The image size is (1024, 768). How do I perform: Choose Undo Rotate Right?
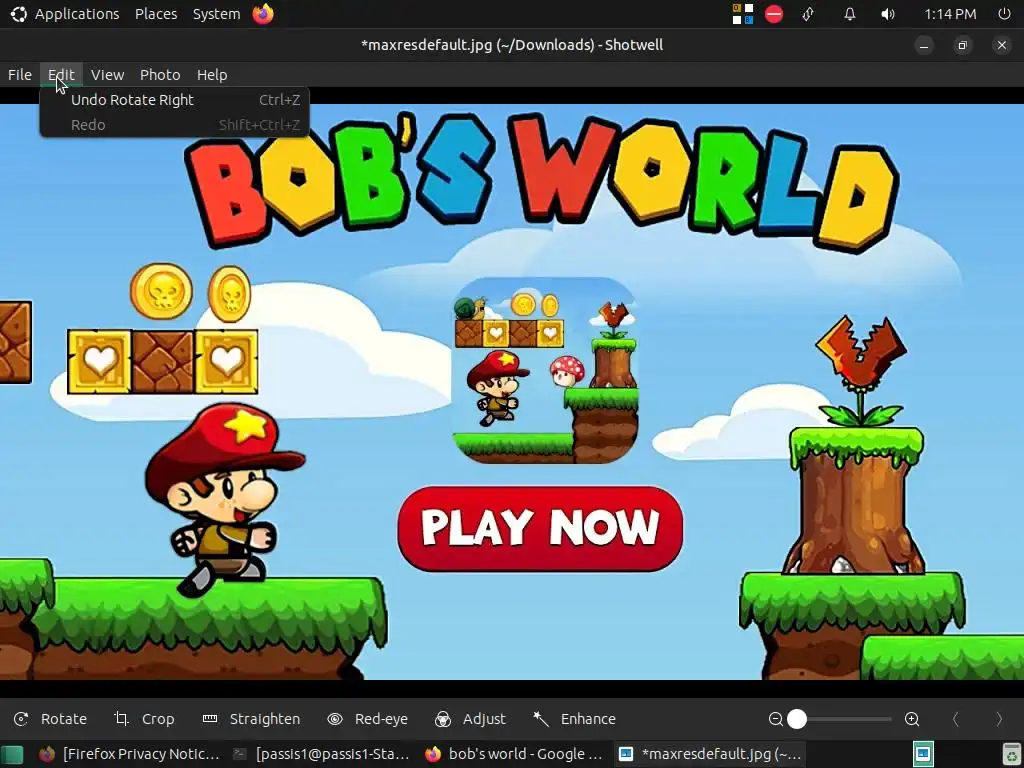174,100
